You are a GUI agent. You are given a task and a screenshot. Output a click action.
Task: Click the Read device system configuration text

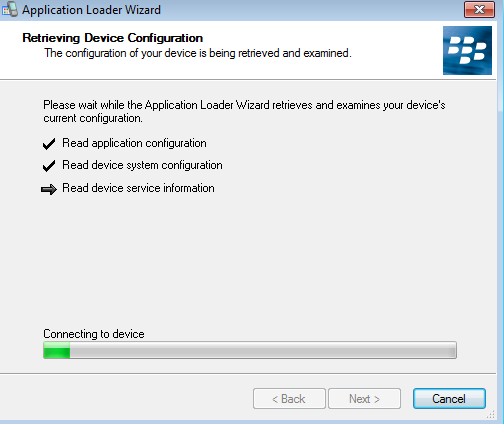(142, 165)
